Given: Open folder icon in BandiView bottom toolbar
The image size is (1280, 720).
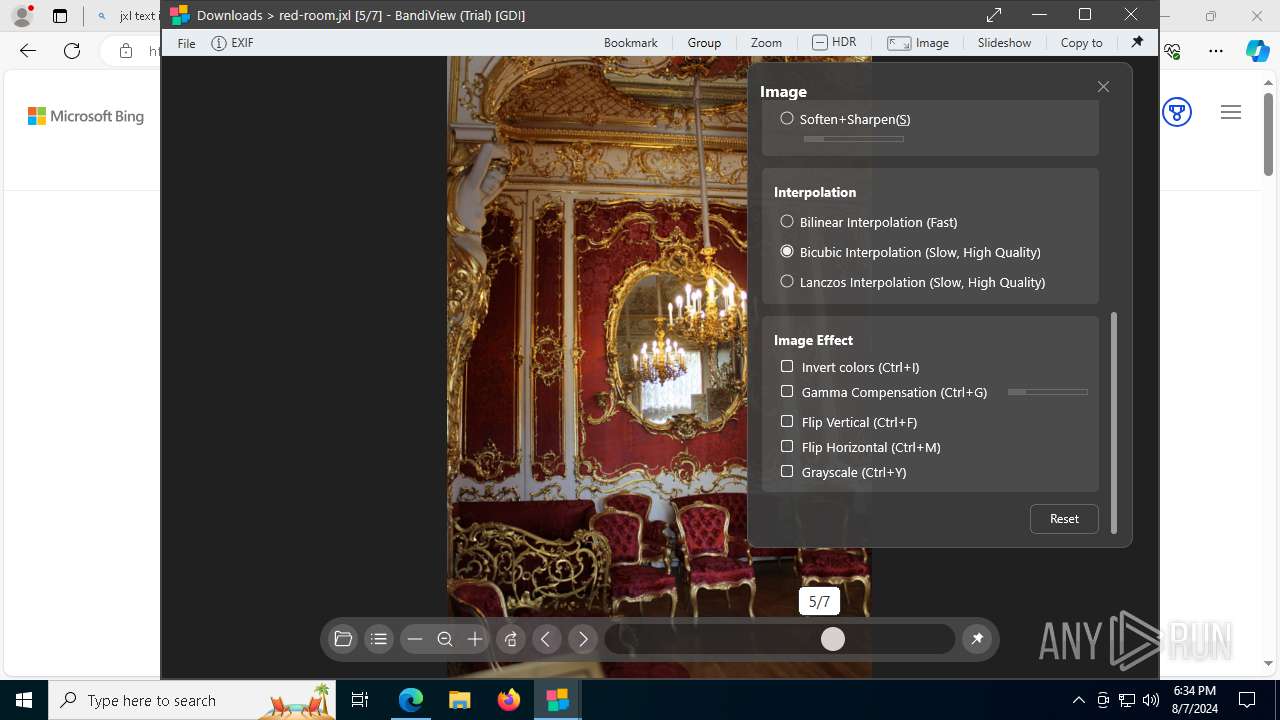Looking at the screenshot, I should pos(343,639).
